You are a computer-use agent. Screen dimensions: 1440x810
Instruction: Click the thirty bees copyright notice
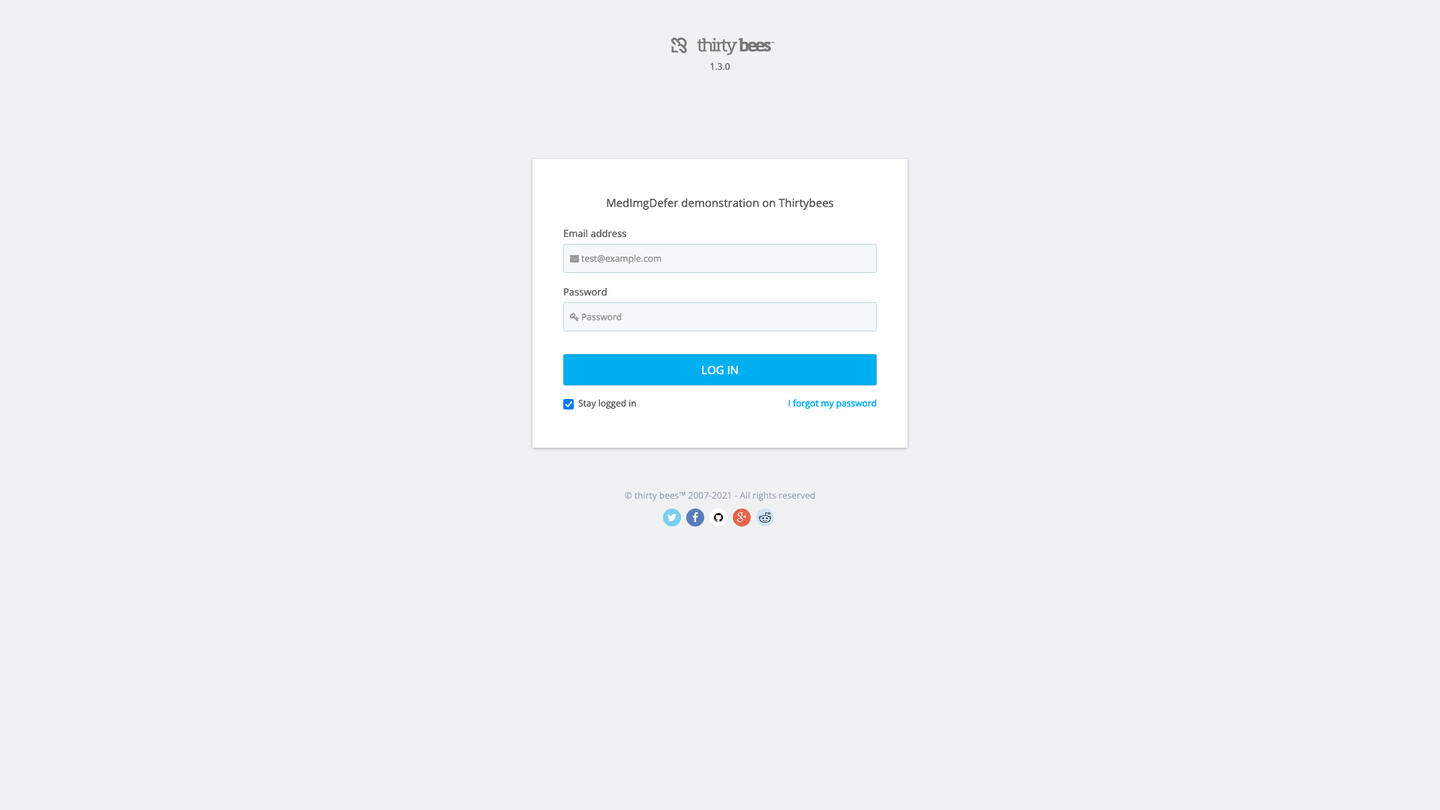point(720,495)
